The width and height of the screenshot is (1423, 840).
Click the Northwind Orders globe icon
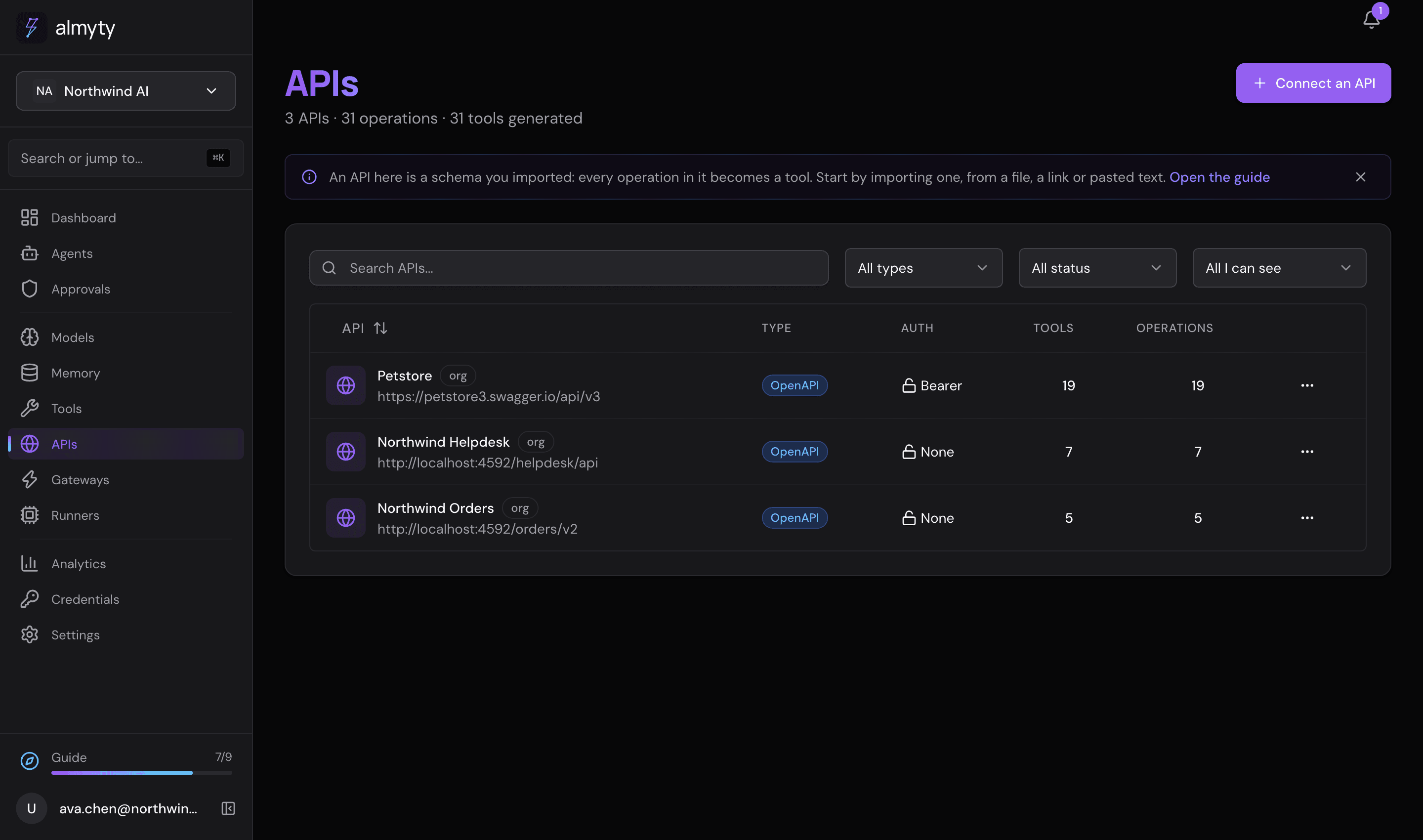point(346,518)
